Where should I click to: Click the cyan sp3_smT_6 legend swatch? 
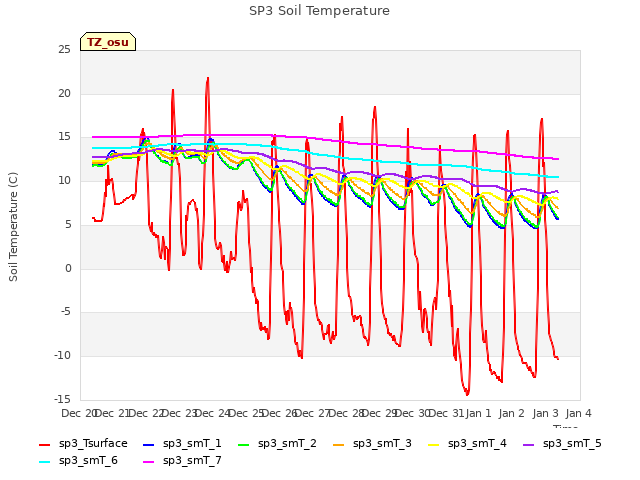(44, 462)
